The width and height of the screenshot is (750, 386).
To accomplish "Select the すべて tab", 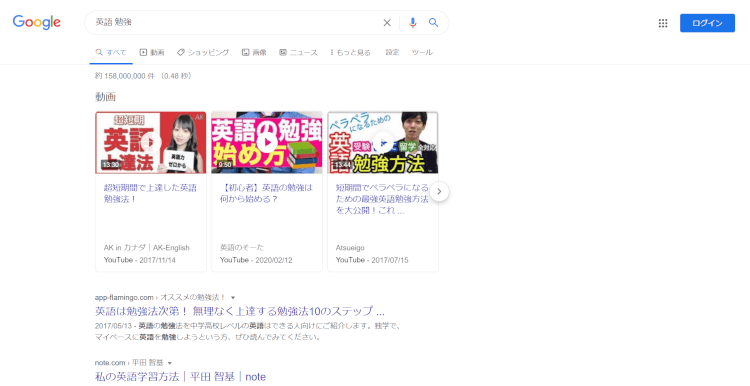I will click(x=111, y=53).
